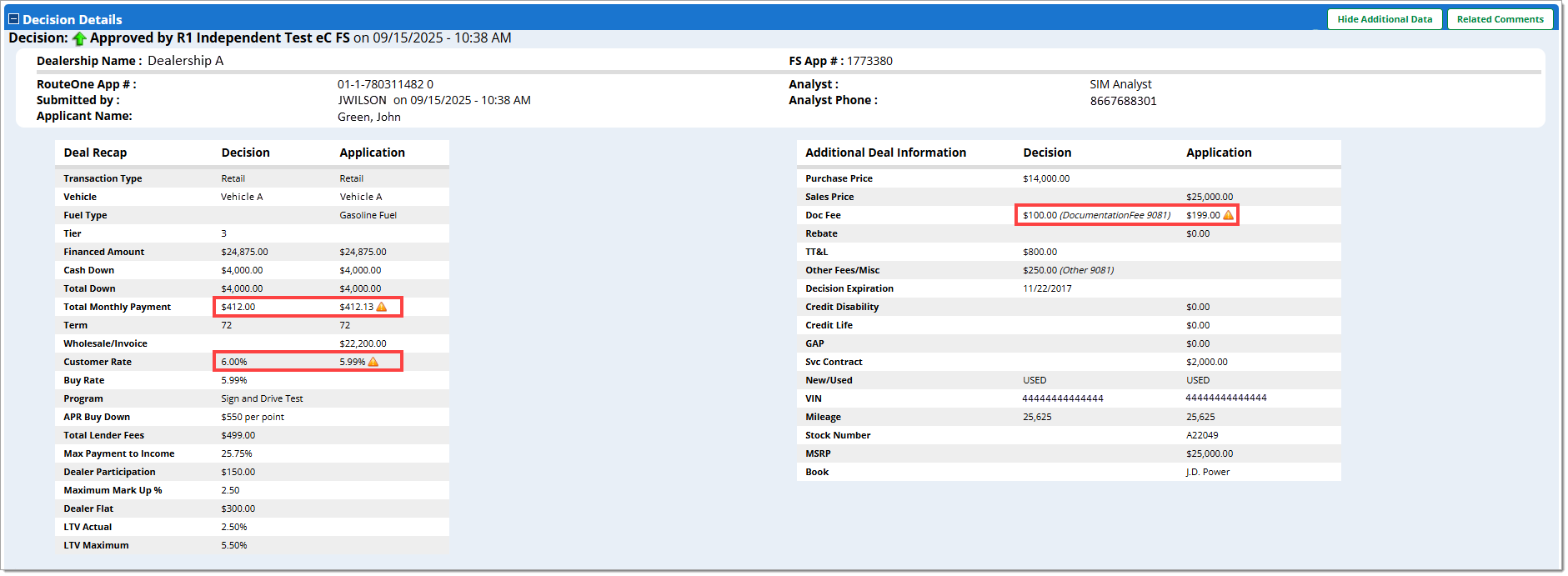Collapse the Decision Details section
The width and height of the screenshot is (1568, 576).
[13, 19]
